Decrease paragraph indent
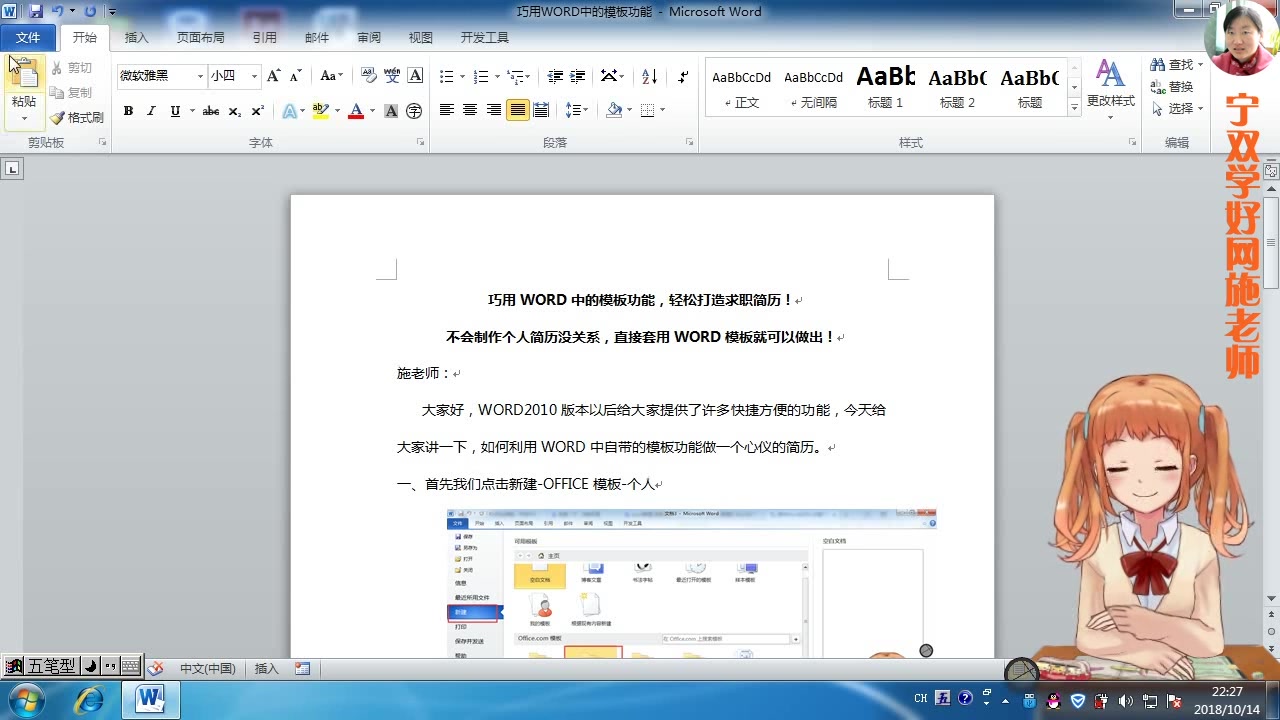 coord(555,76)
